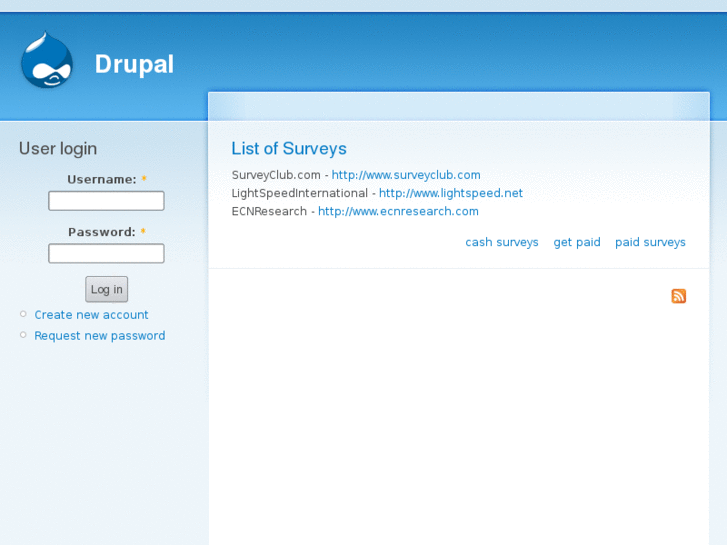Click the Password: label
Image resolution: width=727 pixels, height=545 pixels.
[x=102, y=232]
